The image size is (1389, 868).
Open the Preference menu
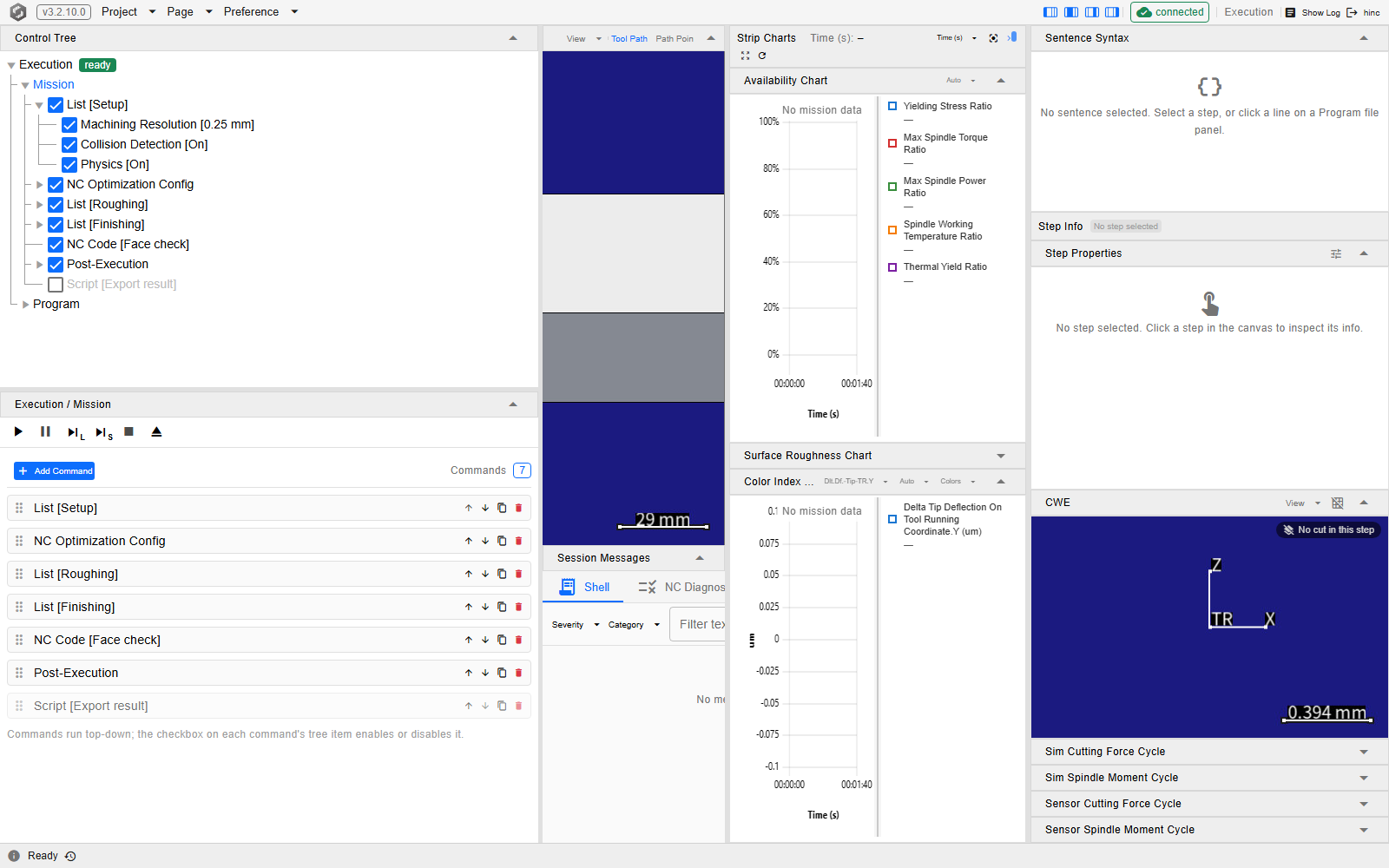260,12
